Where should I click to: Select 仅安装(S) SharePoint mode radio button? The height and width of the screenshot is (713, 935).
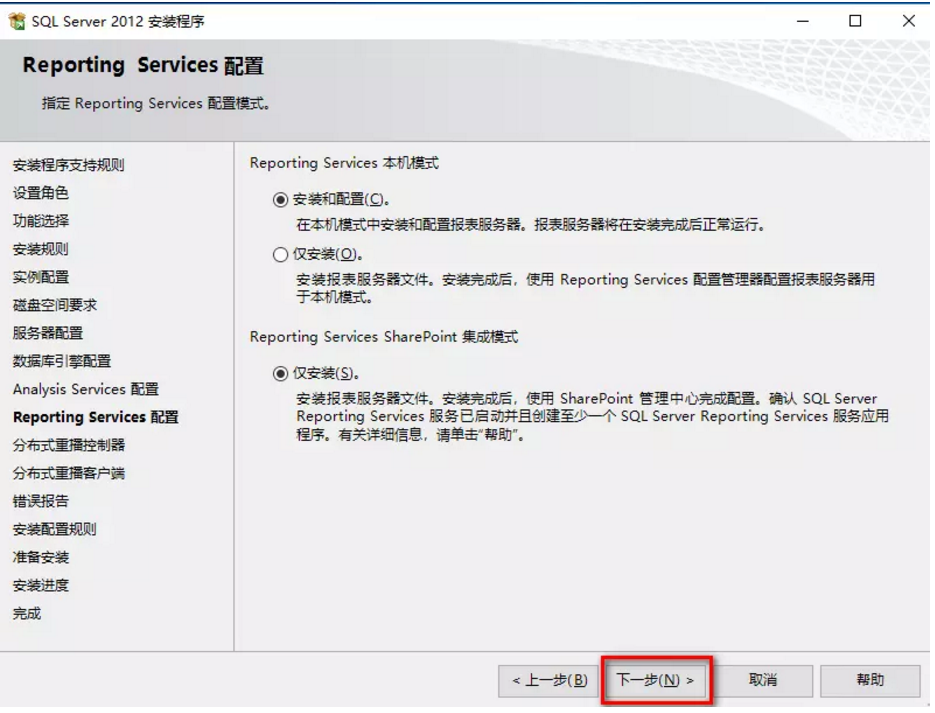(280, 374)
